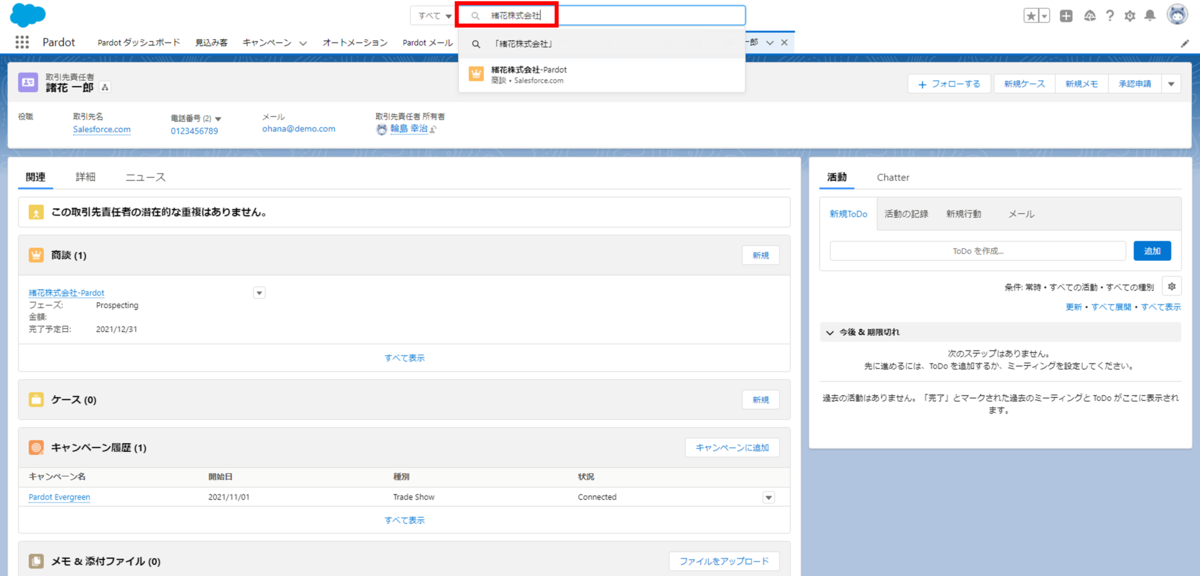The image size is (1200, 576).
Task: Open Salesforce.com account link
Action: [x=102, y=130]
